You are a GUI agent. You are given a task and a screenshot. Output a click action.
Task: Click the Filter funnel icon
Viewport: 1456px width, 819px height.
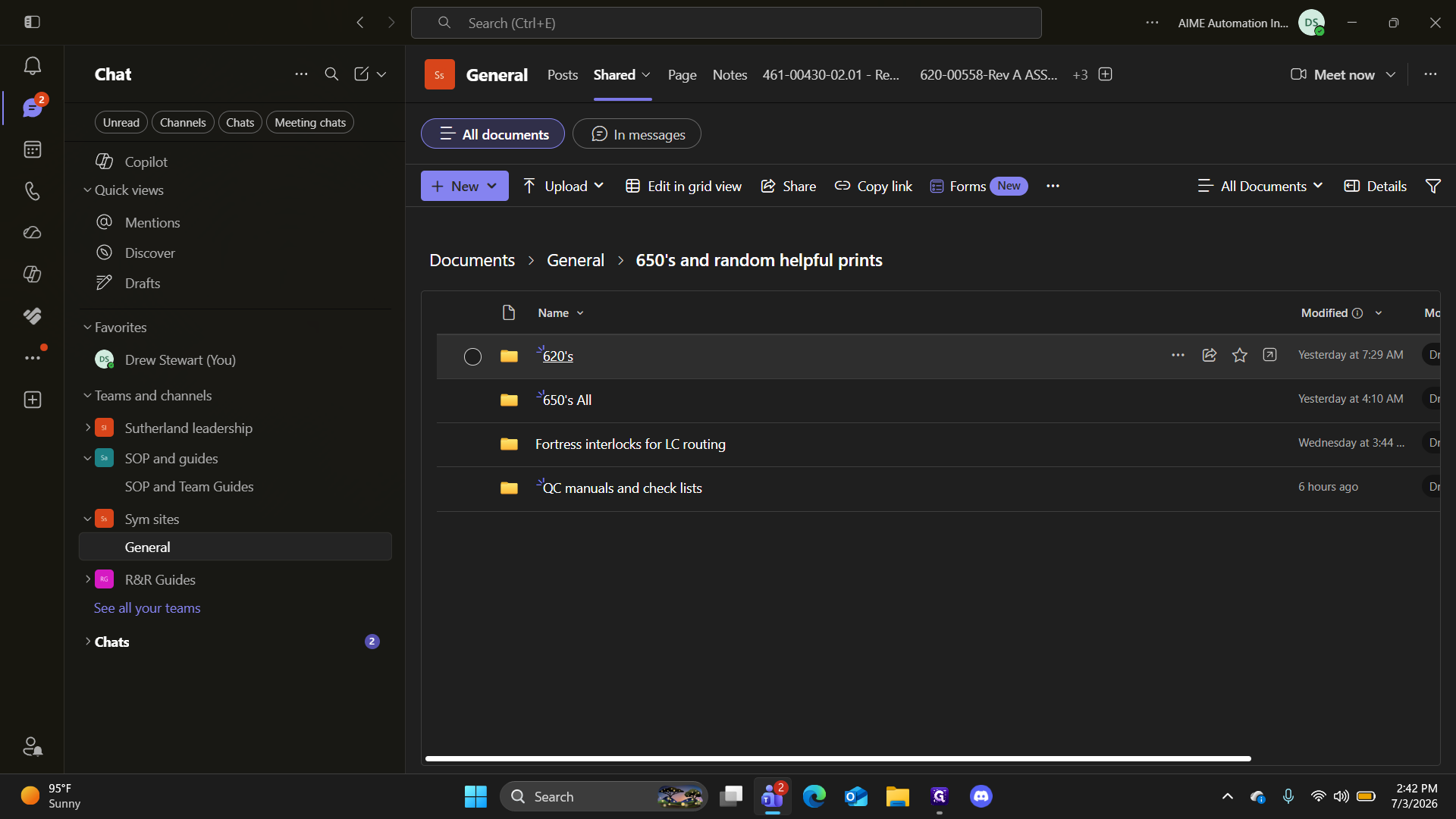(1432, 187)
